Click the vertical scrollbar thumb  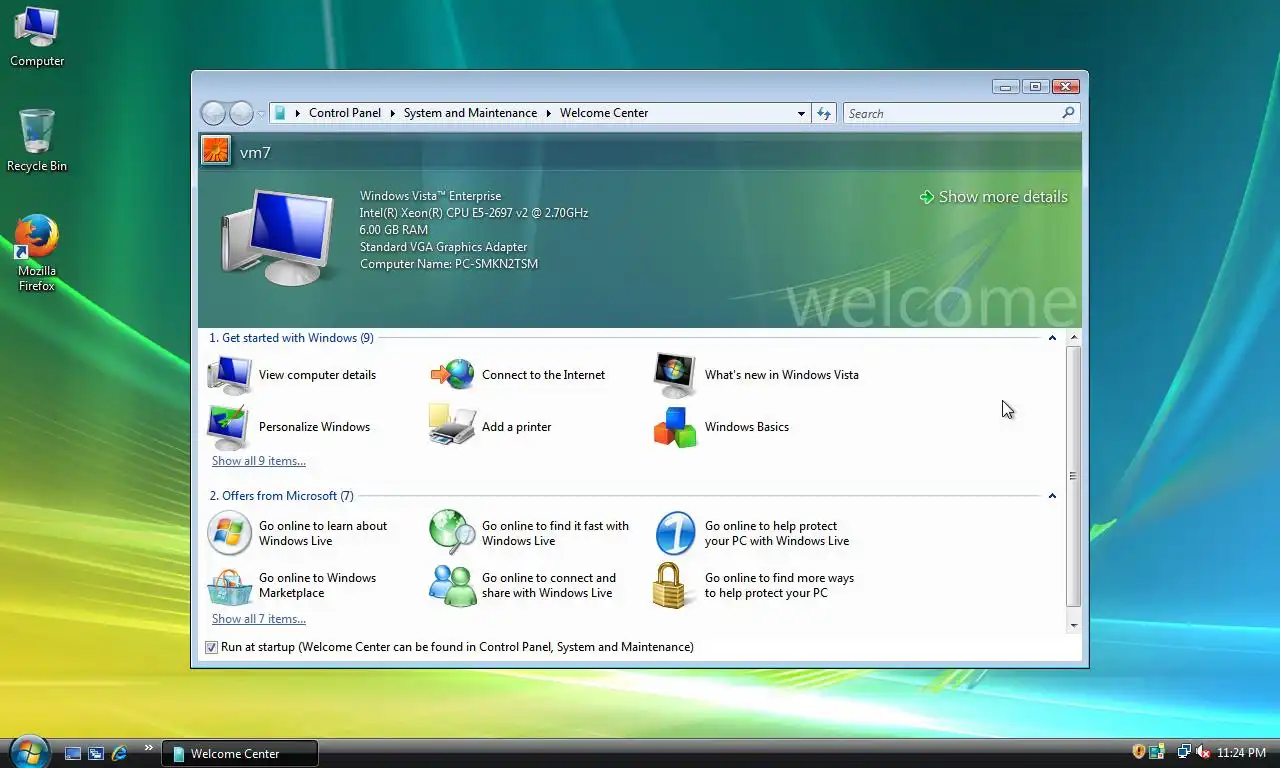(1074, 476)
